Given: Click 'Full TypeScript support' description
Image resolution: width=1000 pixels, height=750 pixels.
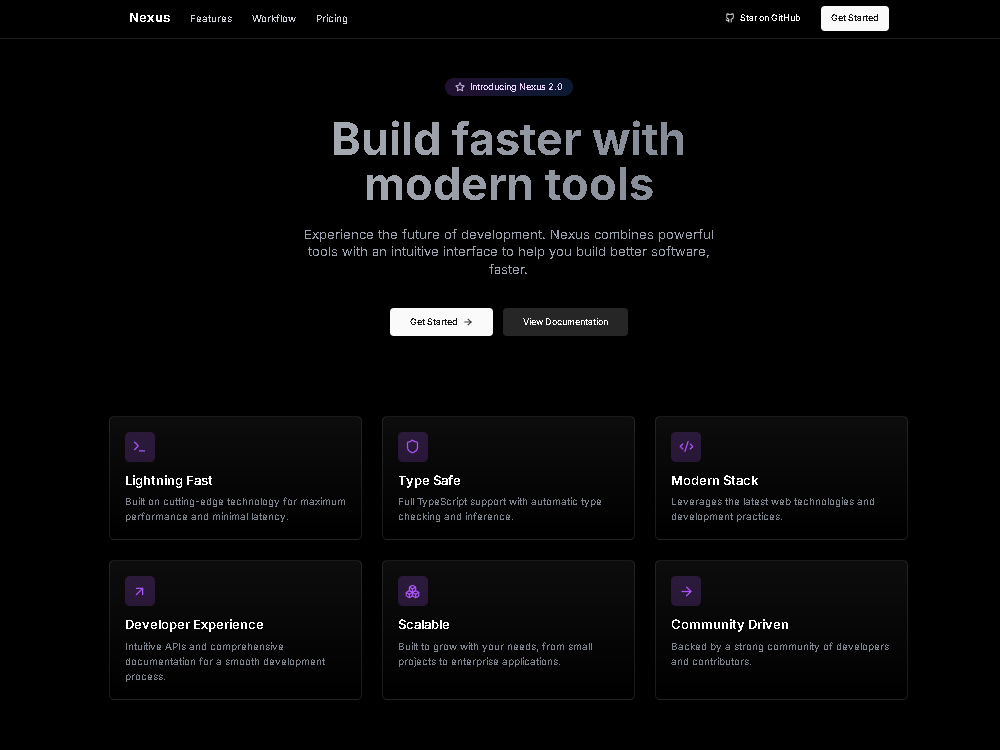Looking at the screenshot, I should [499, 509].
